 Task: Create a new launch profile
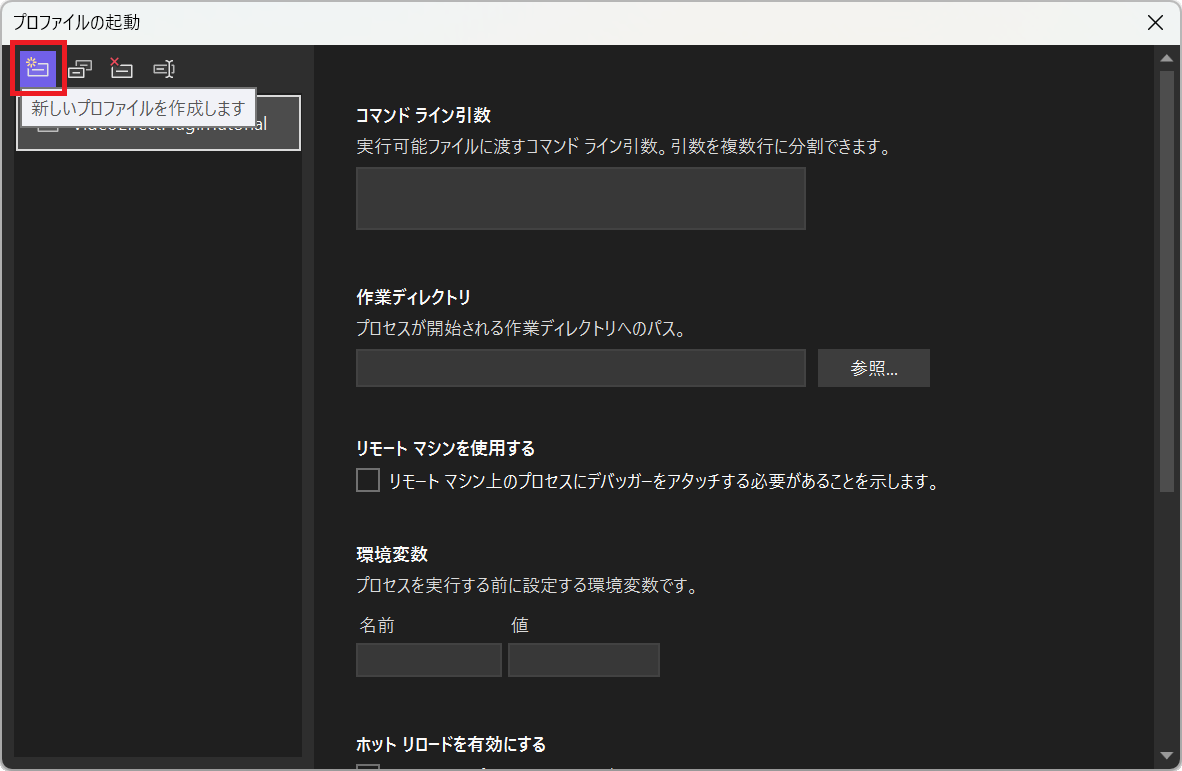coord(38,69)
